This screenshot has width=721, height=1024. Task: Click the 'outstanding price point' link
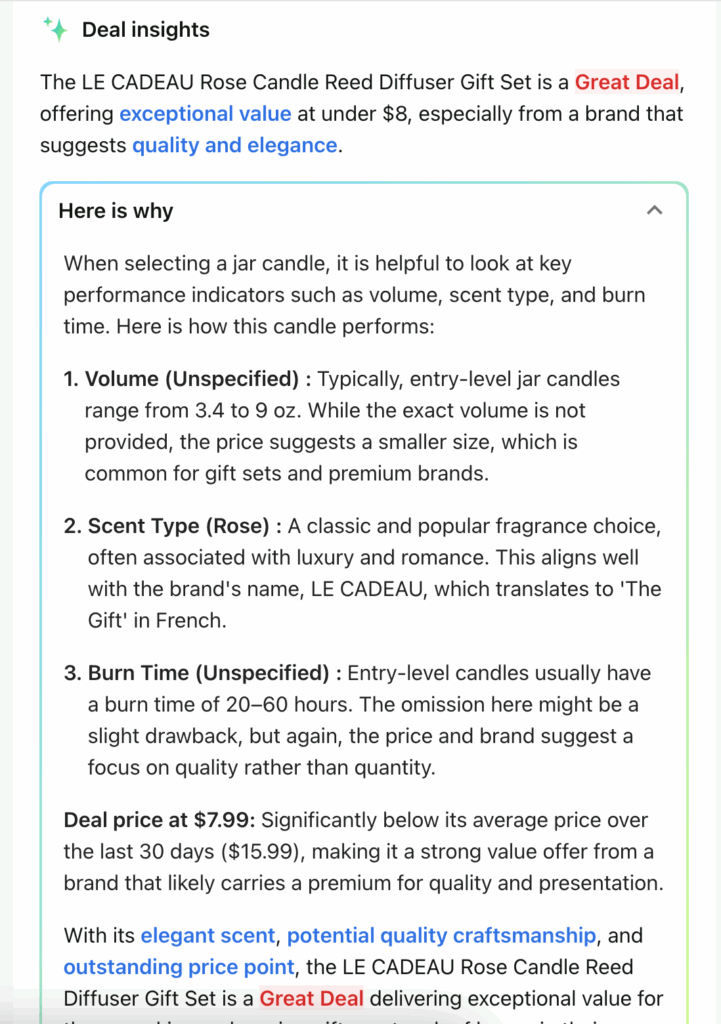pyautogui.click(x=179, y=967)
